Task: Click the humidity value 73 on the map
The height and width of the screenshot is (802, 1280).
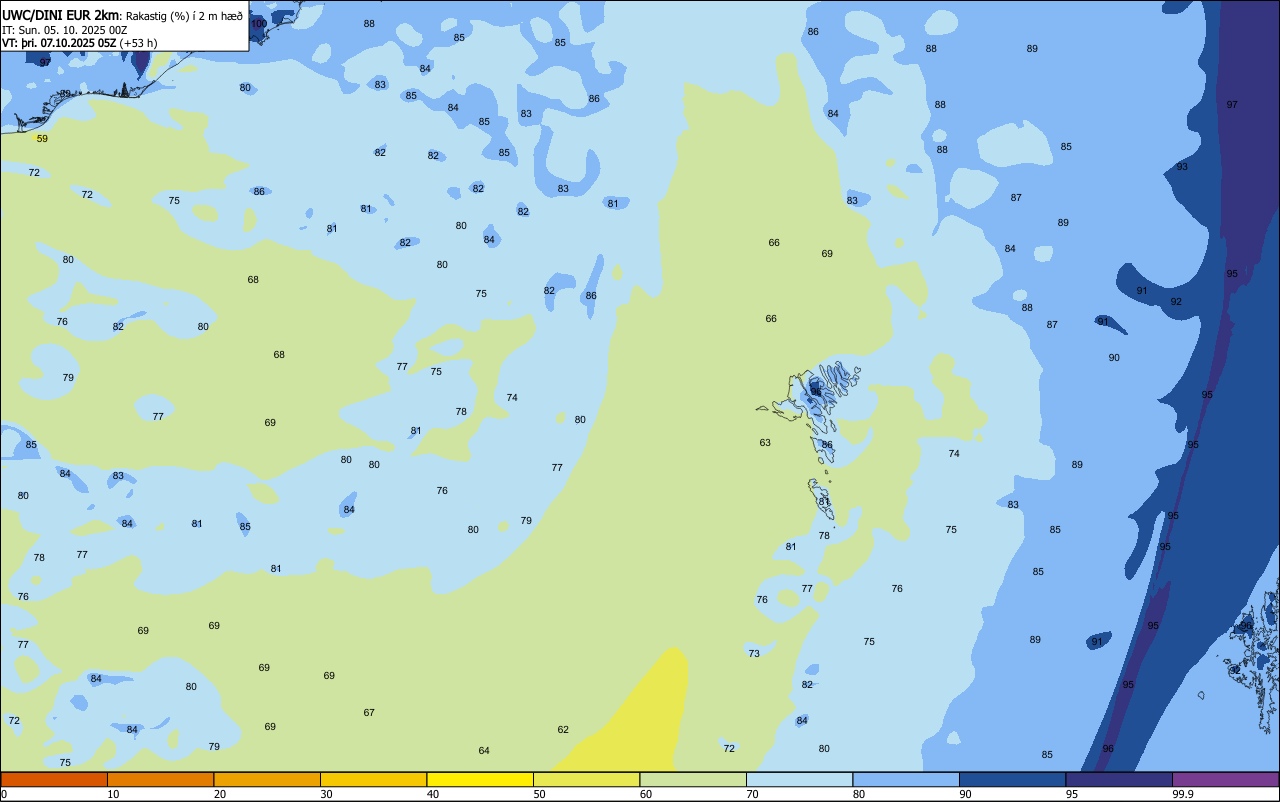Action: tap(754, 654)
